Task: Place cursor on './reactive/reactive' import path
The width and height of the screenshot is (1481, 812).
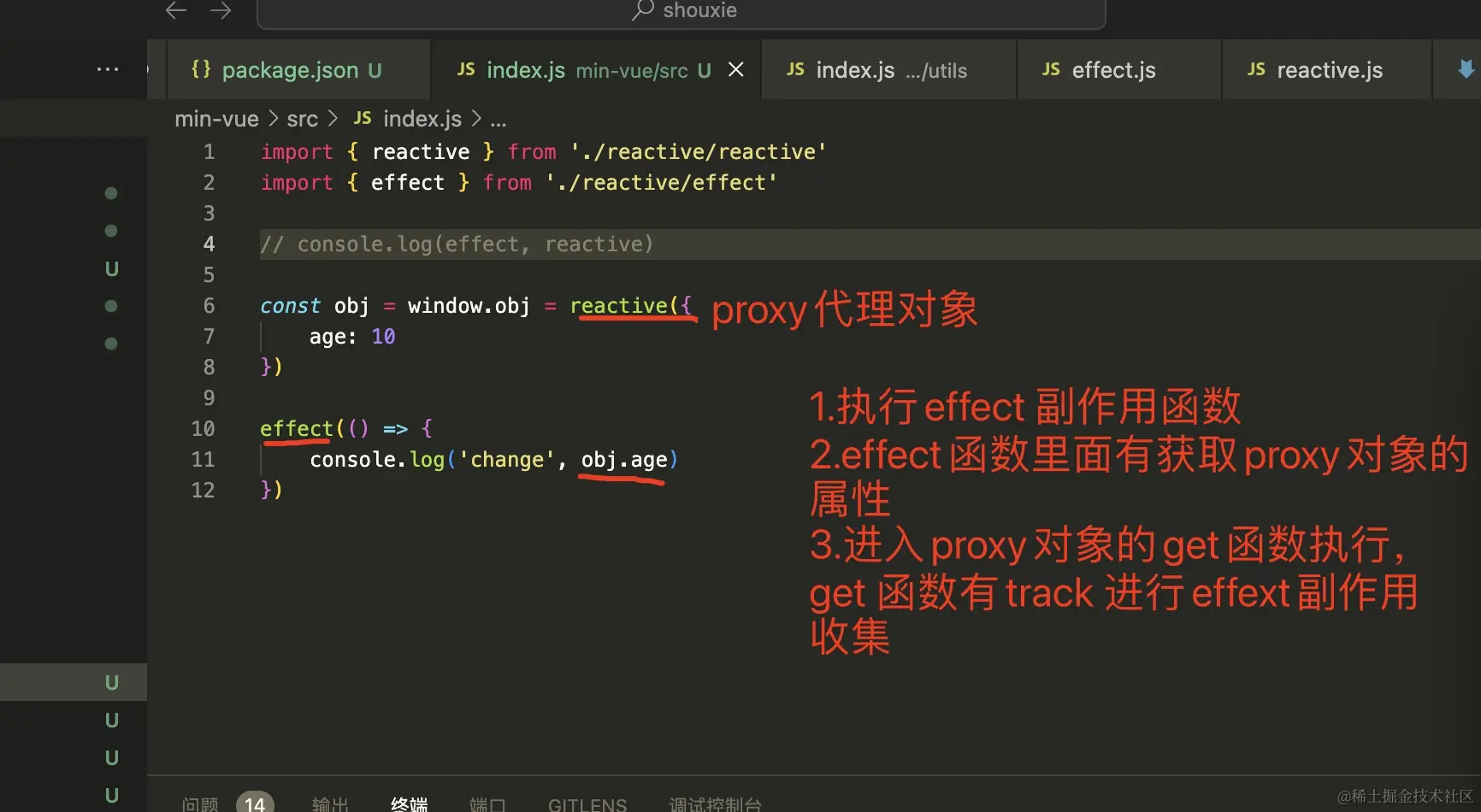Action: (698, 152)
